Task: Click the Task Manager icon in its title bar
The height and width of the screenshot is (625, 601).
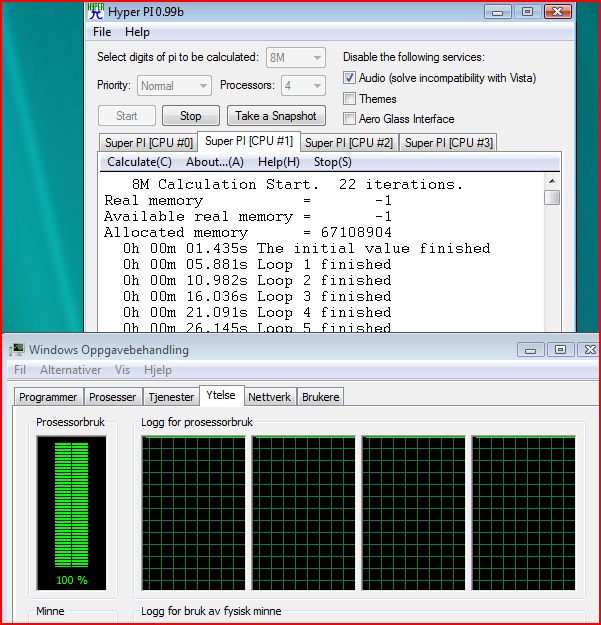Action: (17, 350)
